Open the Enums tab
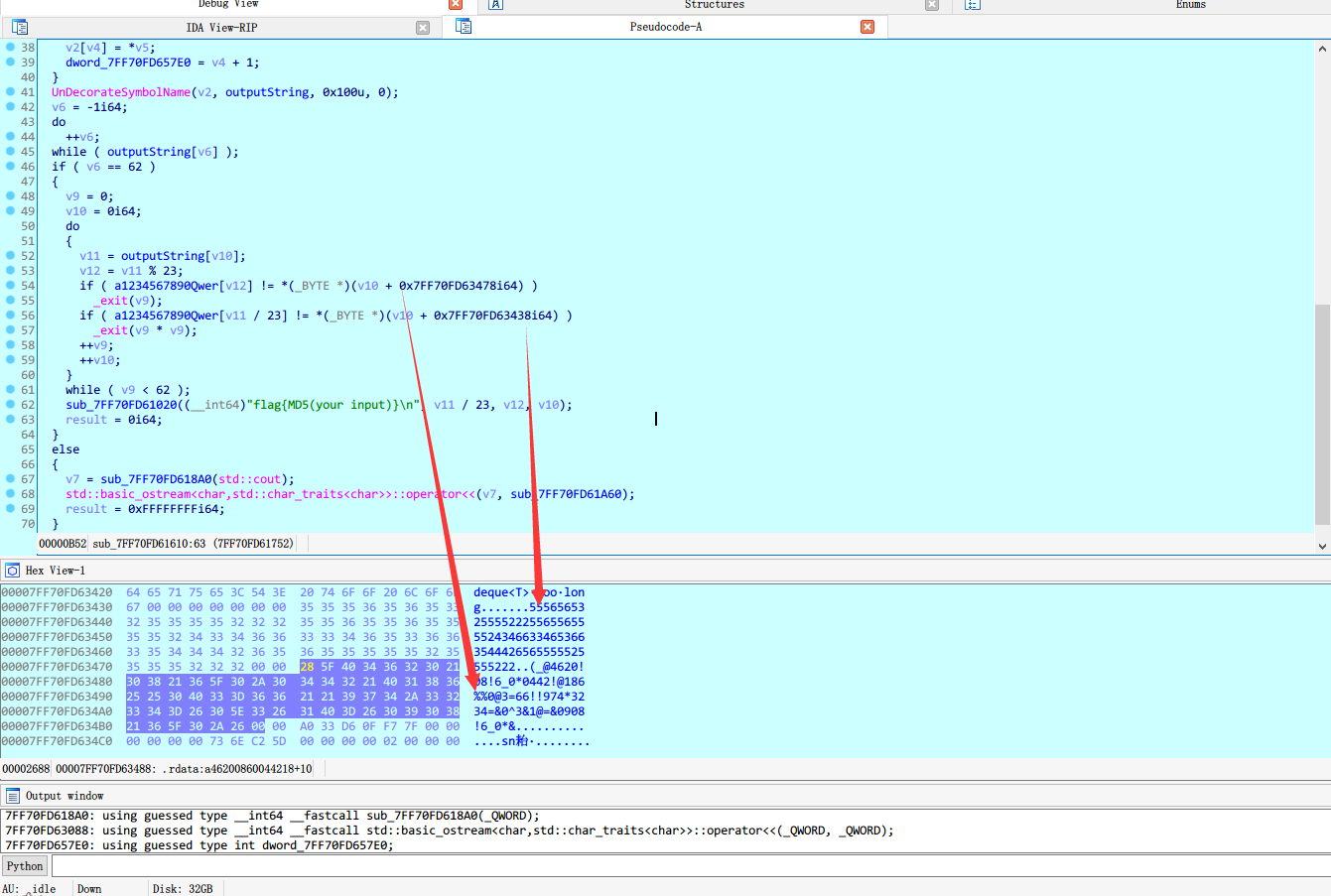This screenshot has height=896, width=1331. (x=1190, y=5)
